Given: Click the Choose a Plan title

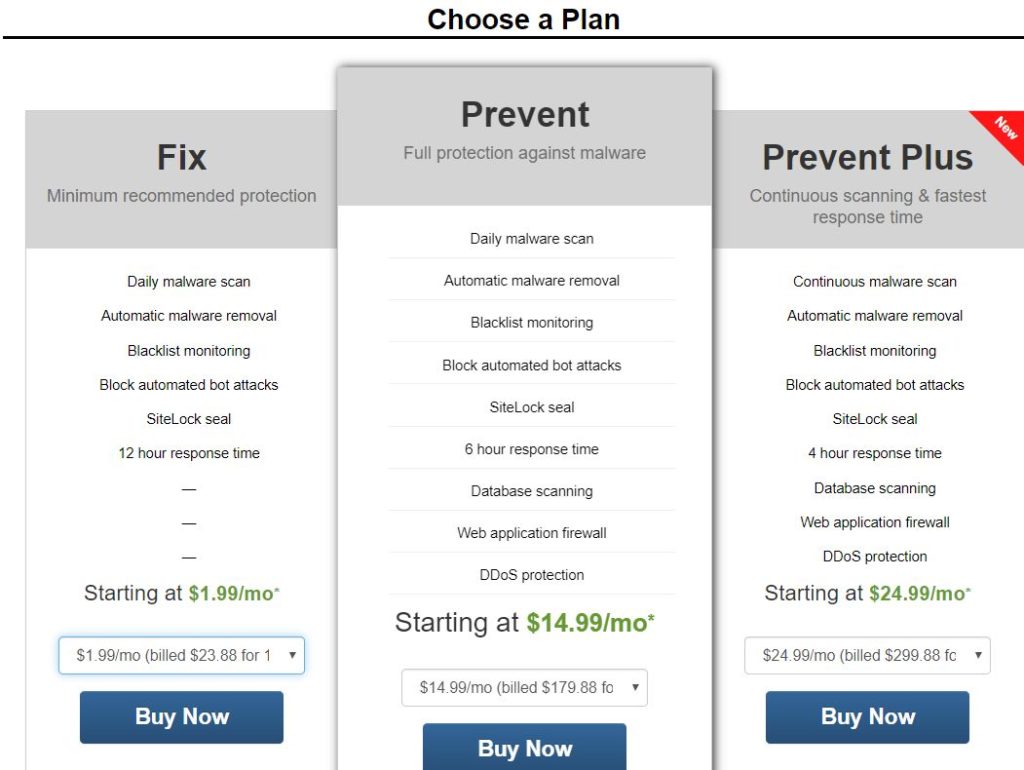Looking at the screenshot, I should (524, 19).
